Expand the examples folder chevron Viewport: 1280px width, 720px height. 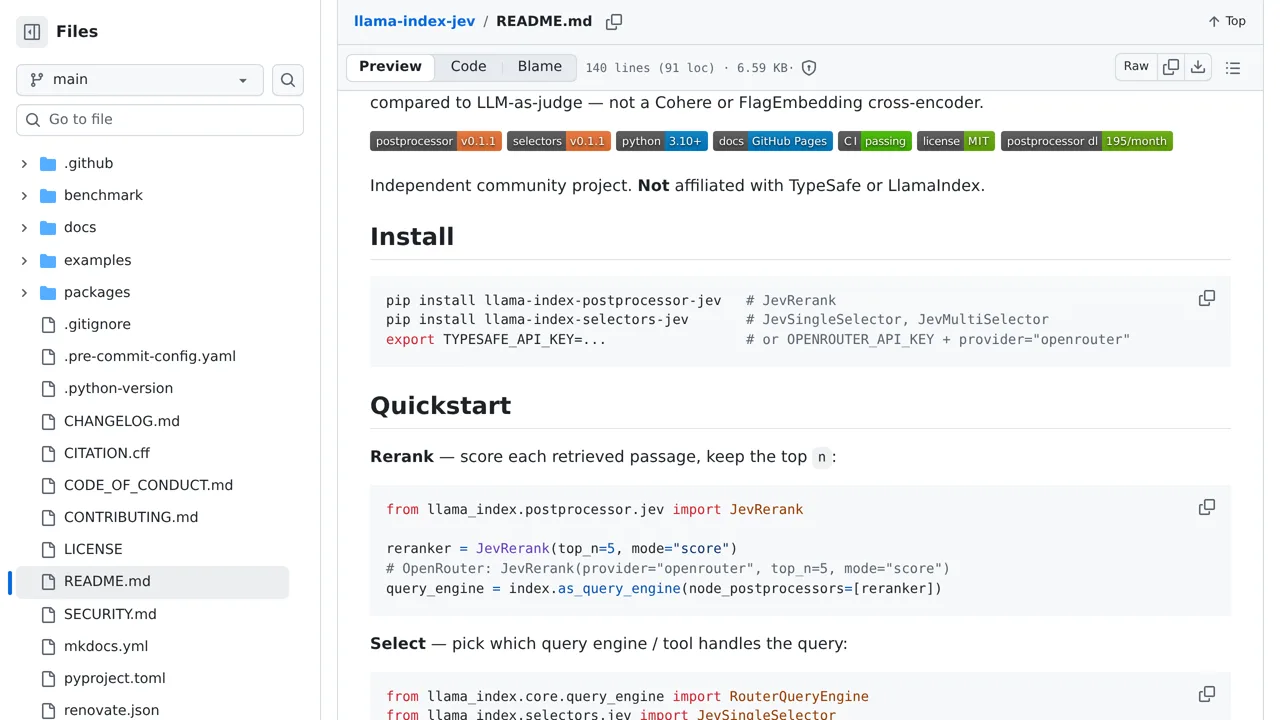coord(24,261)
